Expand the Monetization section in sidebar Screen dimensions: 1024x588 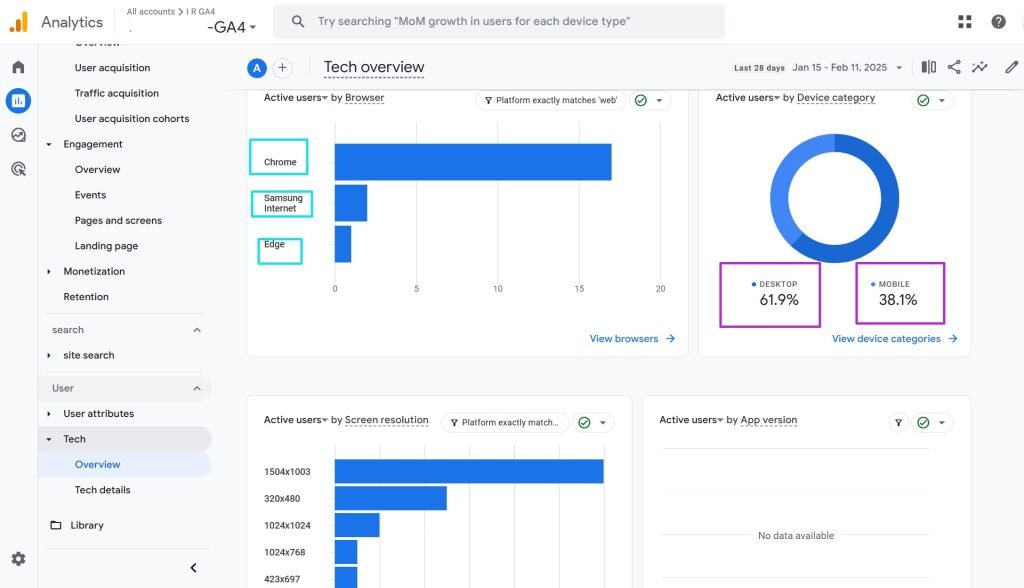coord(50,271)
